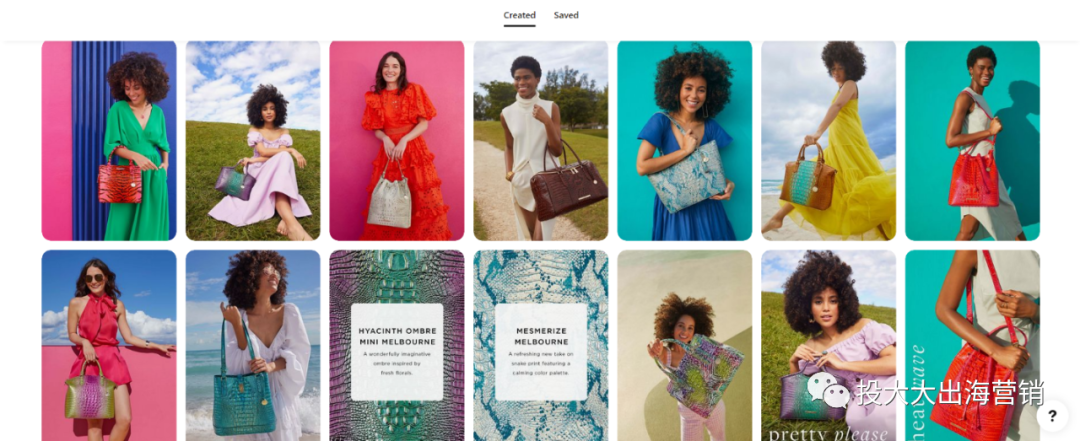Click the Mesmerize Melbourne description text card
Viewport: 1080px width, 441px height.
pyautogui.click(x=541, y=352)
